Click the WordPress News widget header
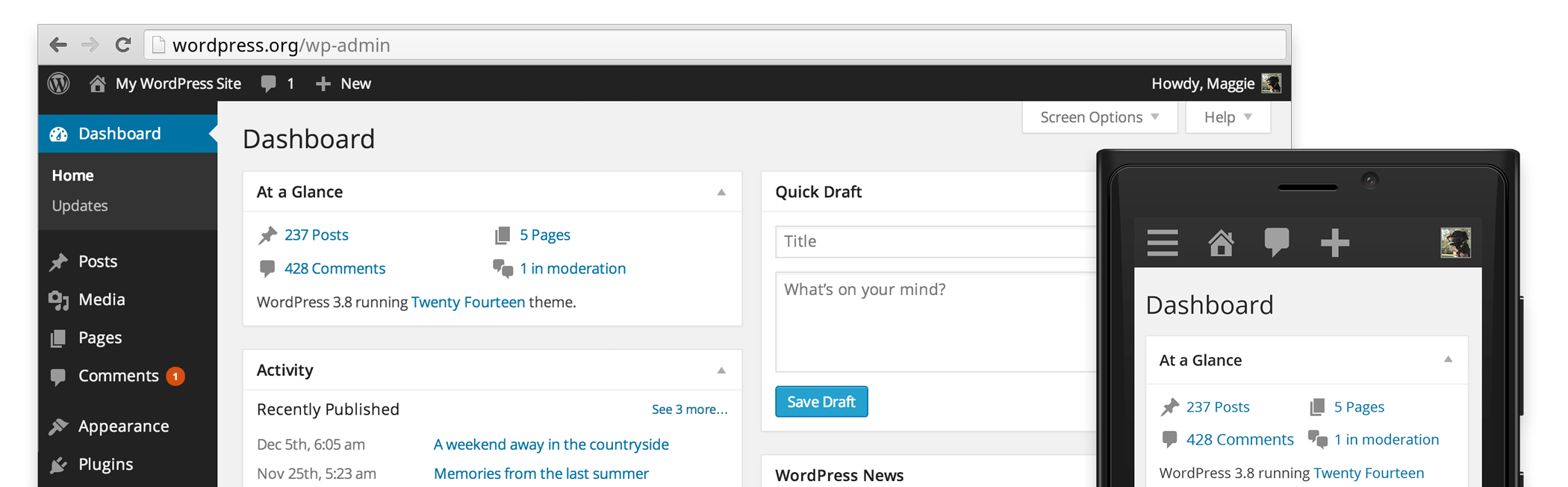Screen dimensions: 1568x487 (x=929, y=475)
